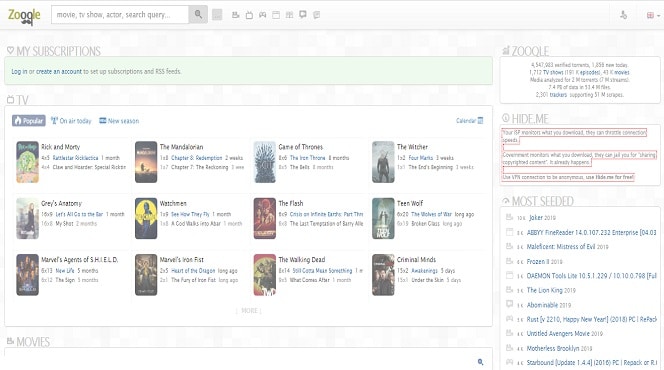Click the Grey's Anatomy poster
This screenshot has height=370, width=664.
tap(28, 218)
